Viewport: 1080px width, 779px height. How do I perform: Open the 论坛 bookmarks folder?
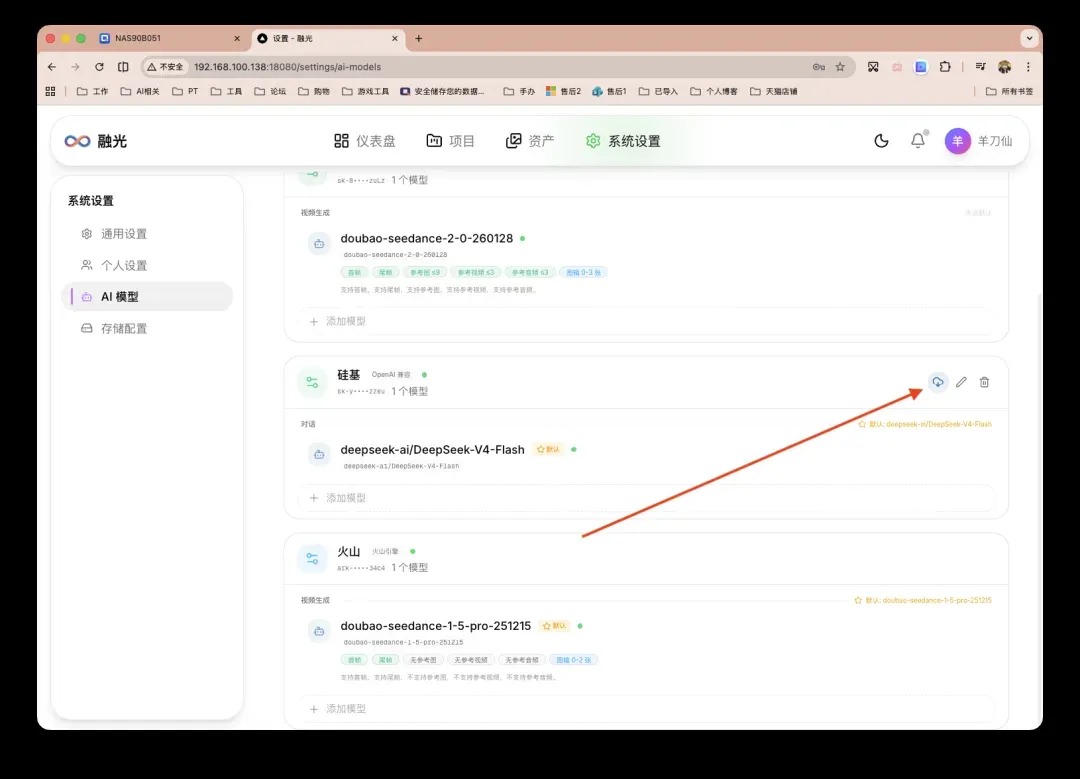point(270,91)
